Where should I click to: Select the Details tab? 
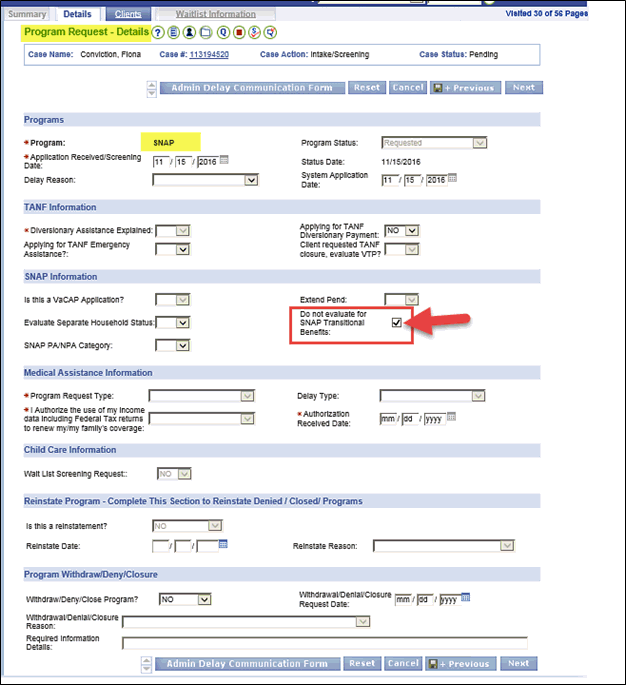coord(77,14)
